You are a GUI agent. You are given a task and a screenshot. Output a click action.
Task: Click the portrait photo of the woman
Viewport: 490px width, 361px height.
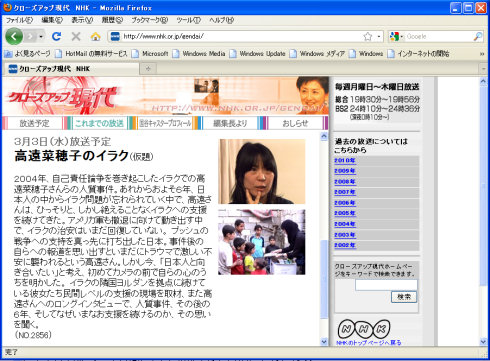(x=262, y=171)
